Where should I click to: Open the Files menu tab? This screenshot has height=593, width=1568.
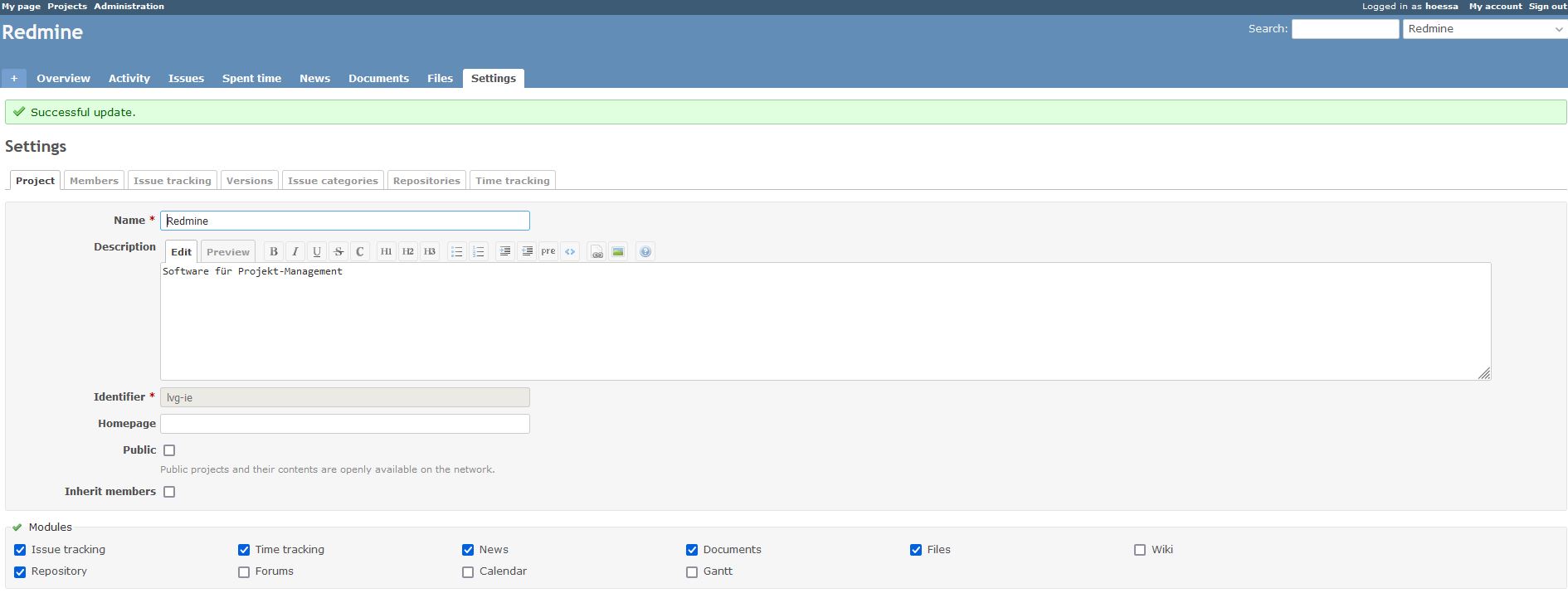440,78
